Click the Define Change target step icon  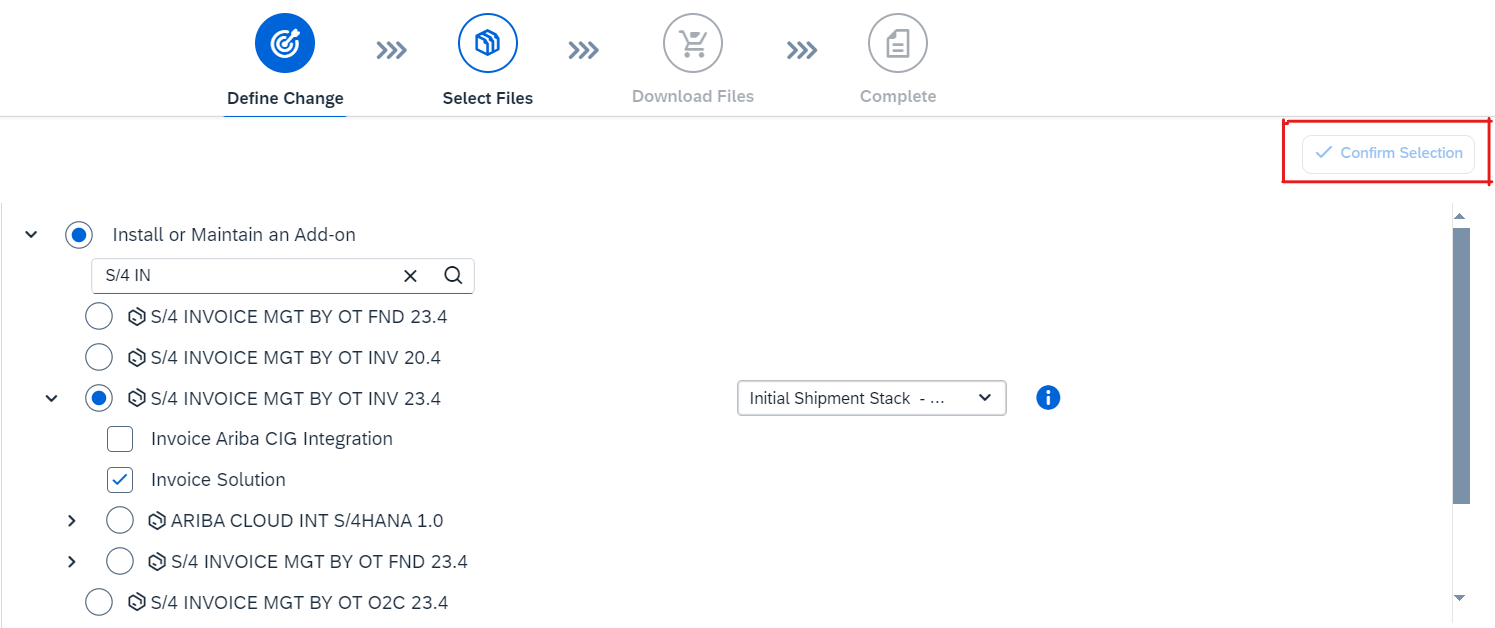point(285,43)
